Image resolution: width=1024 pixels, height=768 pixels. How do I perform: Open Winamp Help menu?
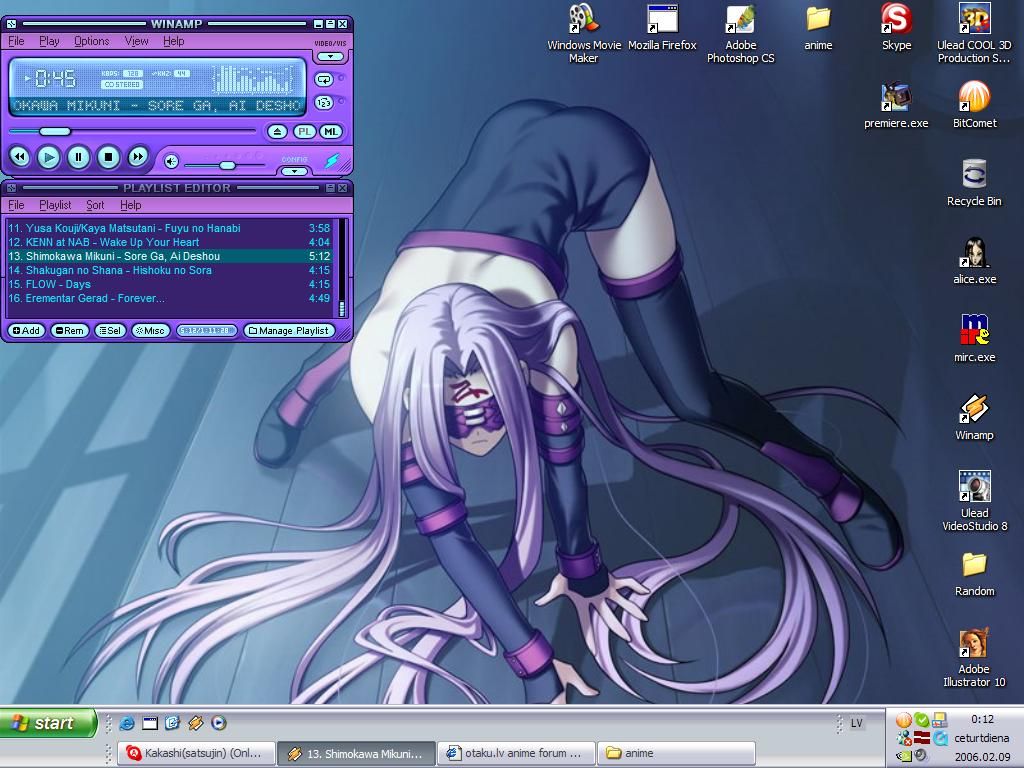click(174, 41)
